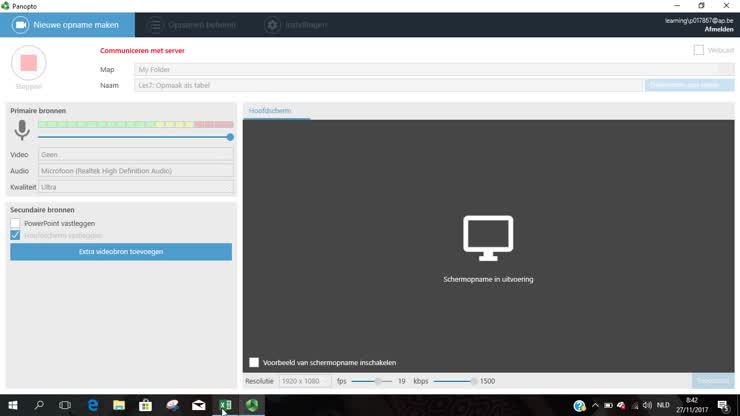Open Microsoft Edge from the taskbar
Image resolution: width=740 pixels, height=416 pixels.
pos(92,405)
